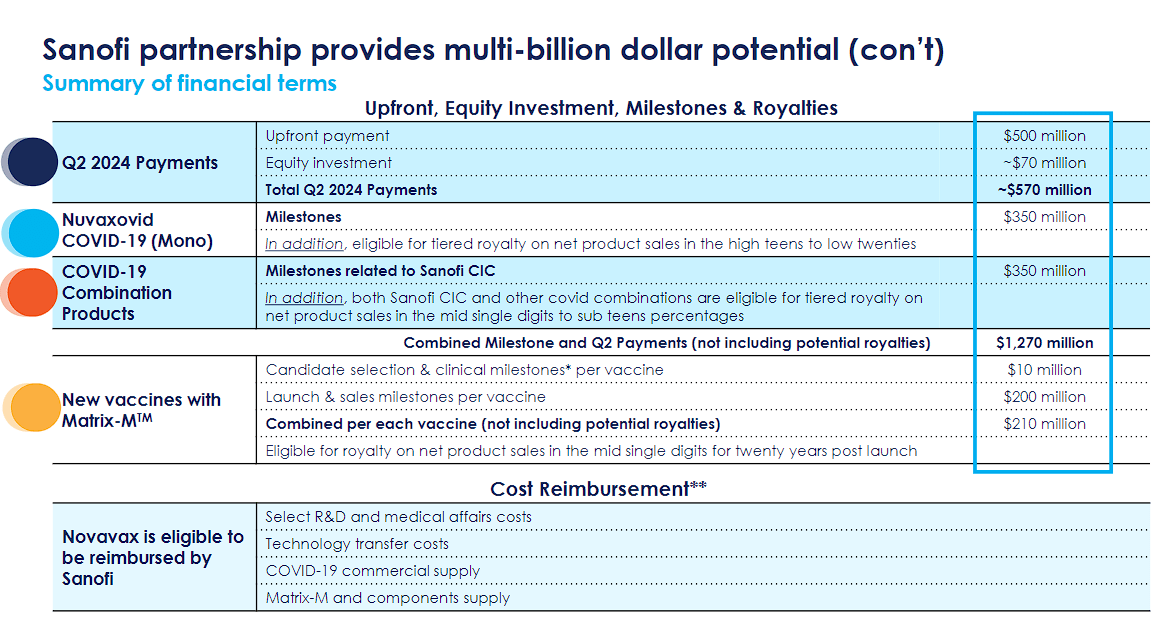The height and width of the screenshot is (619, 1175).
Task: Click 'Novavax is eligible to be reimbursed by Sanofi'
Action: (153, 558)
